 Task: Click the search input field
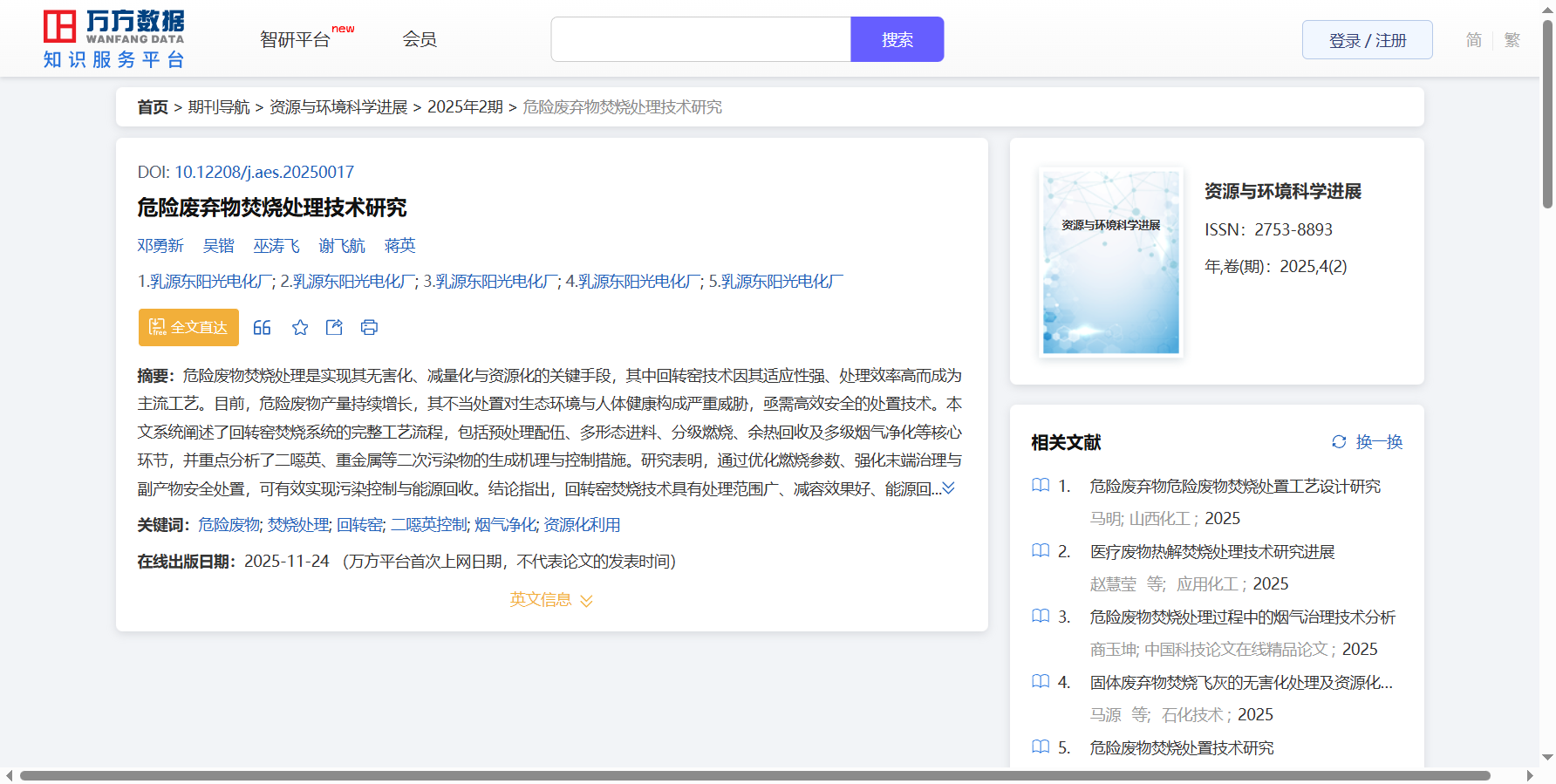(x=700, y=39)
